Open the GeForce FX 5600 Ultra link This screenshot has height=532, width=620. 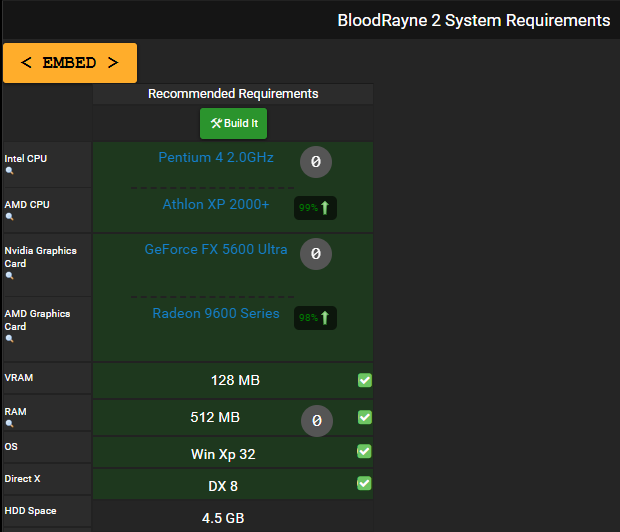point(216,249)
